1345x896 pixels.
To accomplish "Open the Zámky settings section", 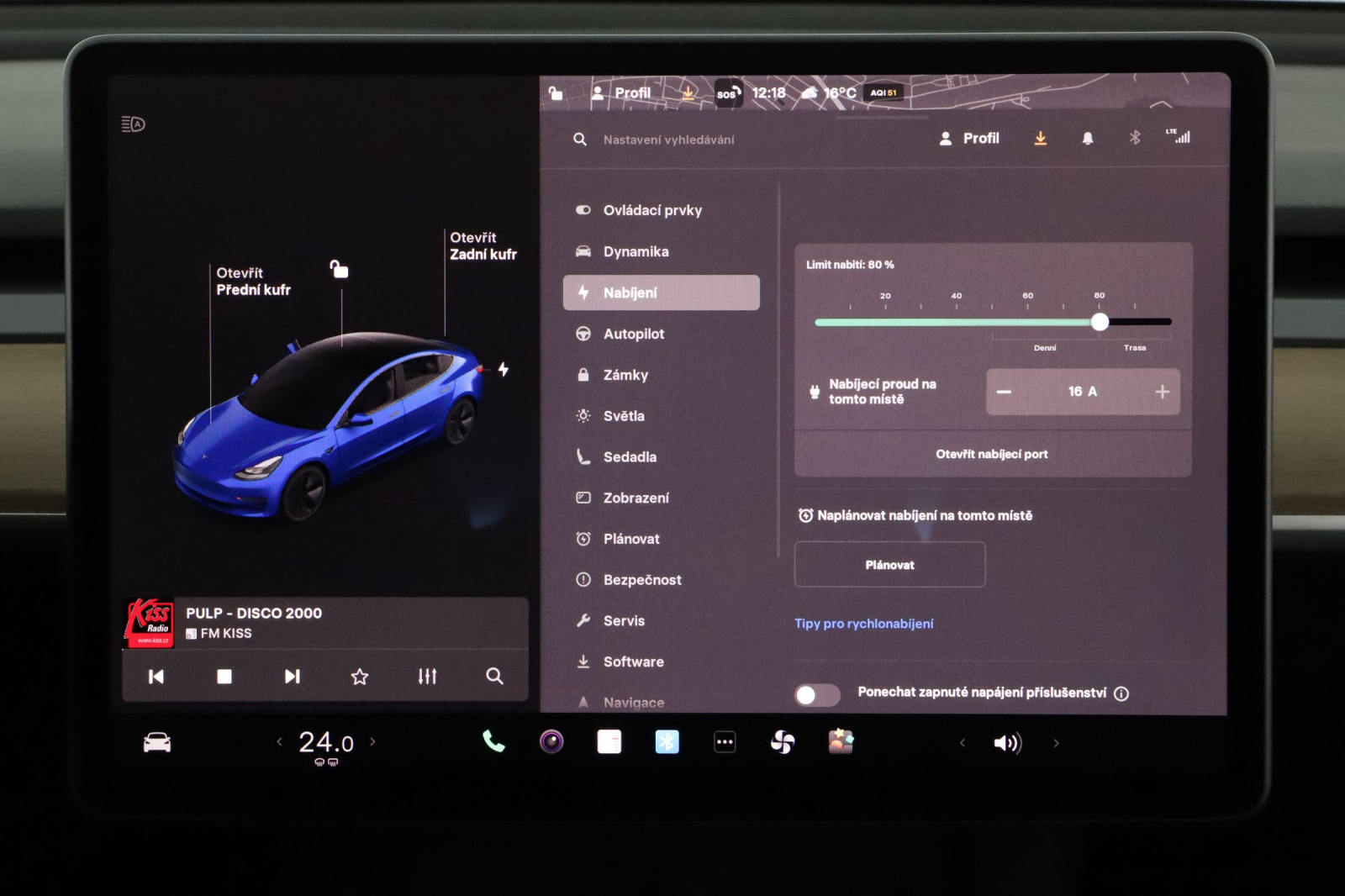I will point(625,375).
